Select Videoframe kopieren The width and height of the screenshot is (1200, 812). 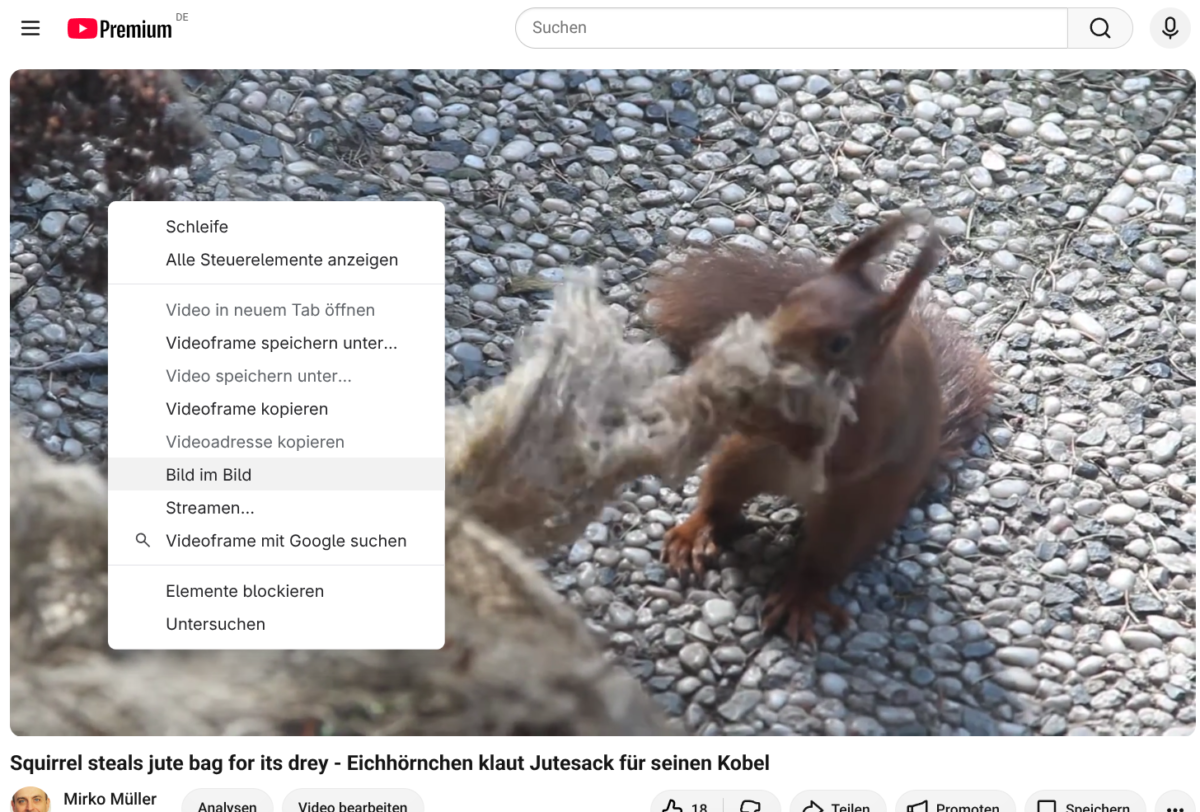tap(276, 409)
